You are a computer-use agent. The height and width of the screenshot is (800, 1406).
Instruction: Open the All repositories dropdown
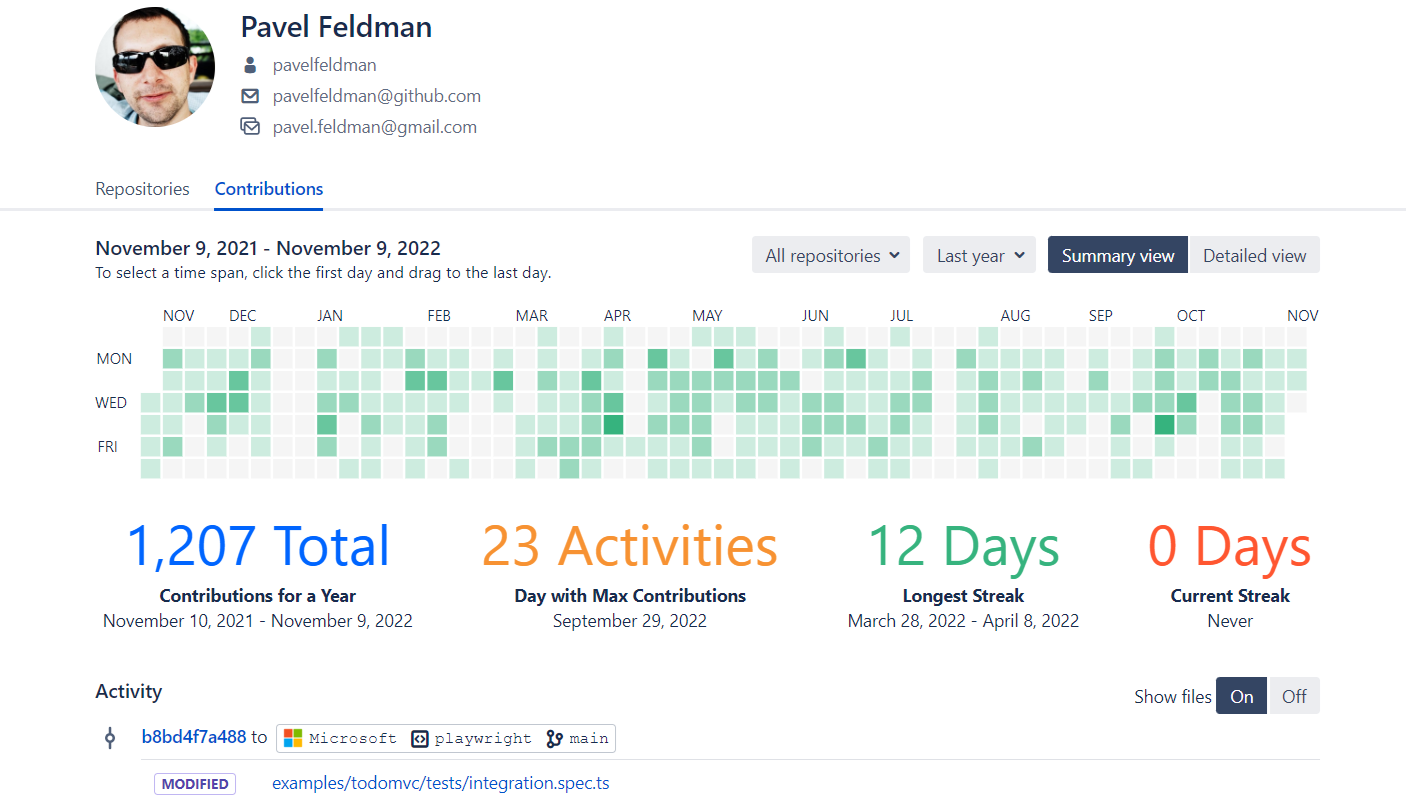coord(831,255)
